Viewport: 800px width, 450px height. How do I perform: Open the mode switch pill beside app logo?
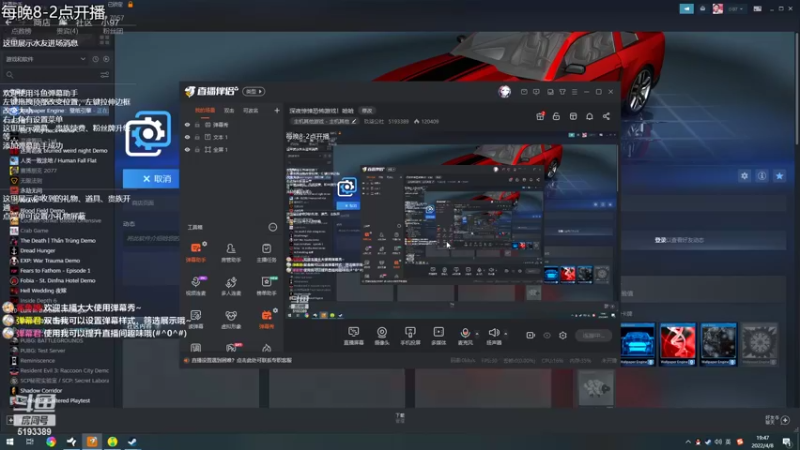click(x=254, y=91)
